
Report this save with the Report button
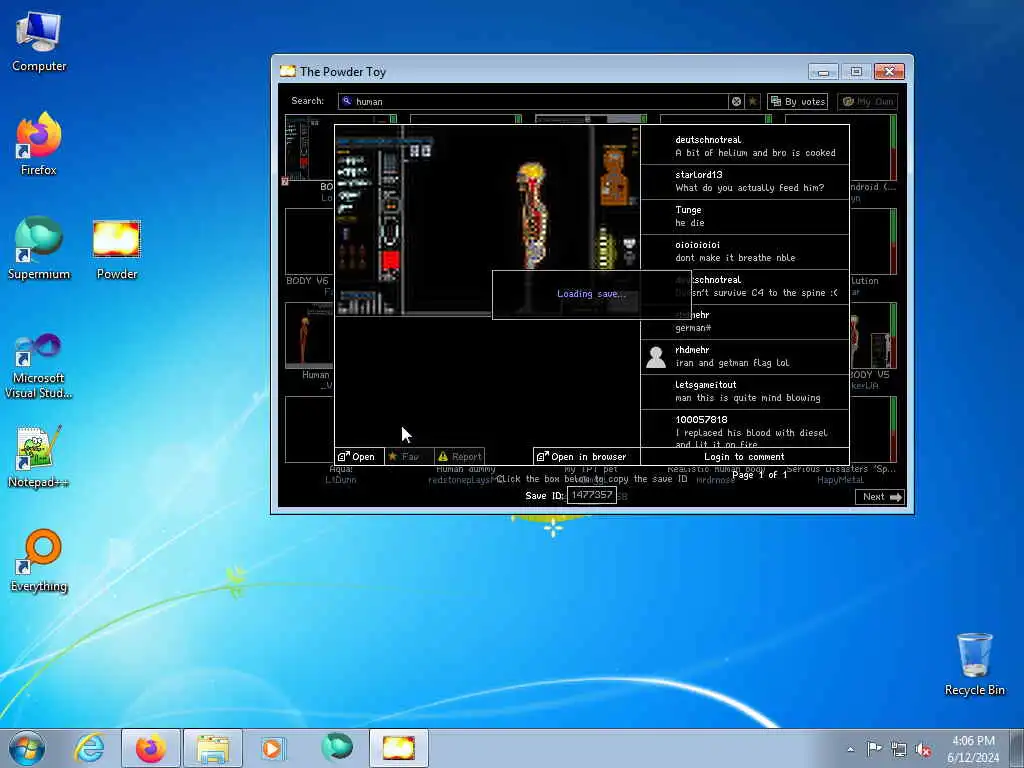pos(459,456)
